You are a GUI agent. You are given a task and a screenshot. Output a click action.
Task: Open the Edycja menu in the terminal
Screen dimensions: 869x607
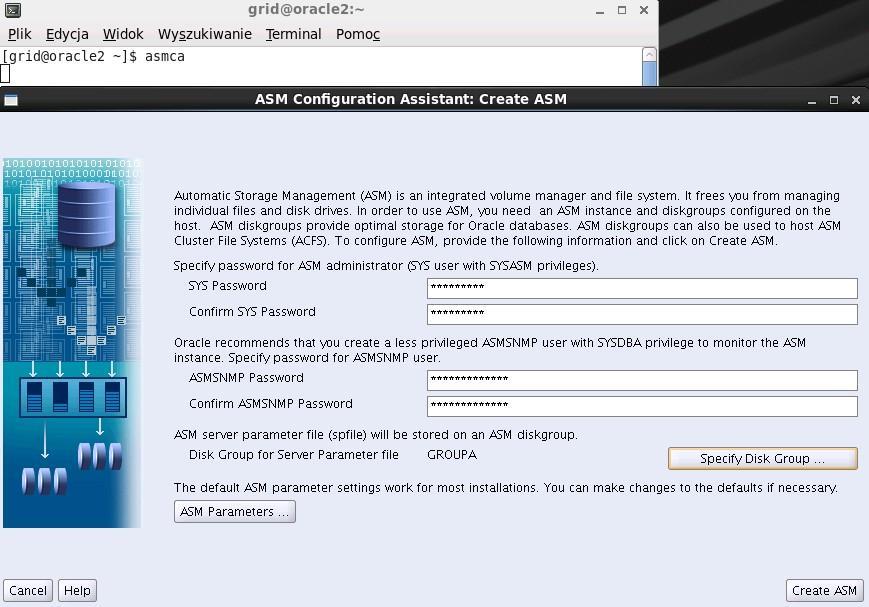click(x=67, y=34)
